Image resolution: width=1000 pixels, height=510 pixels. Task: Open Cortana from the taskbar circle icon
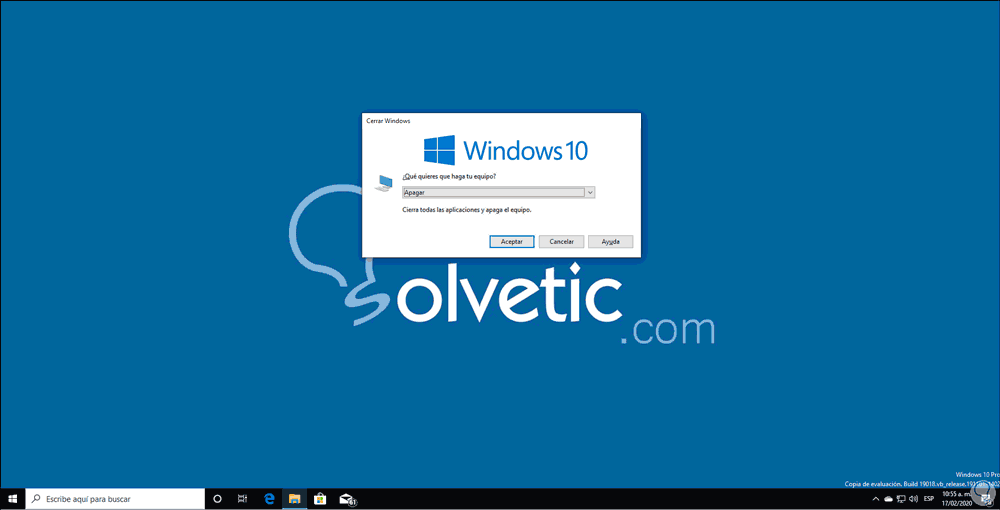click(x=217, y=499)
